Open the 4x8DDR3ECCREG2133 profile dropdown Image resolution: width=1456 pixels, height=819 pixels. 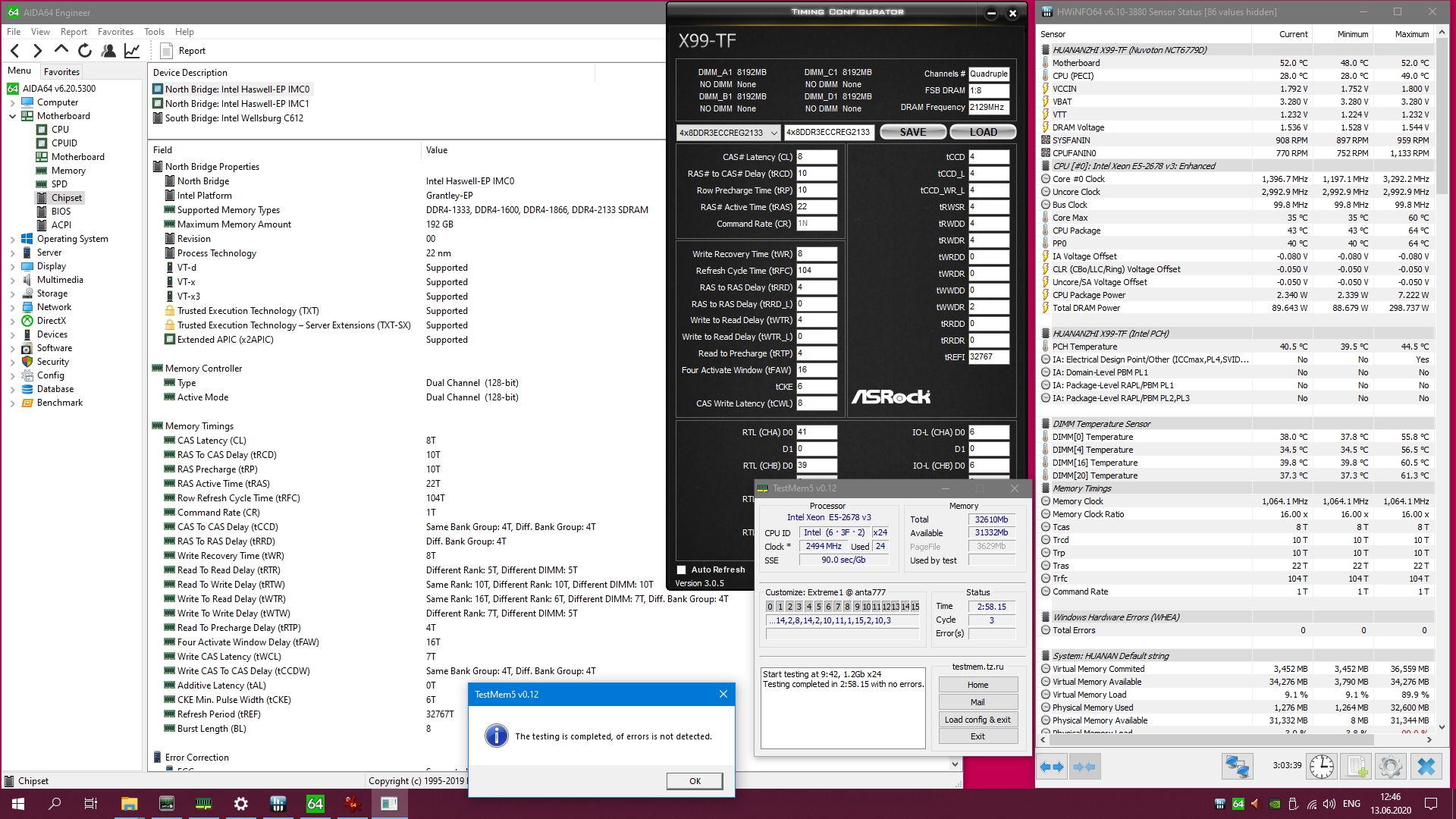tap(728, 133)
